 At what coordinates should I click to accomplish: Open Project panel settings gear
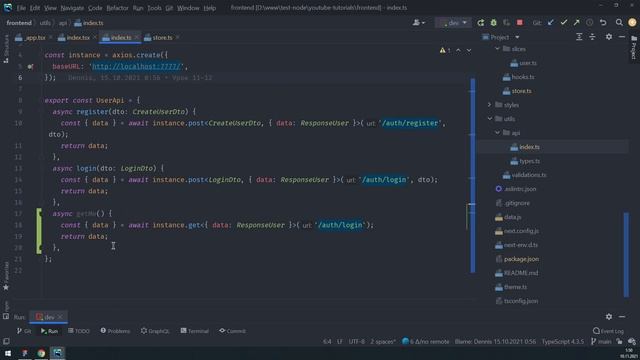[609, 37]
